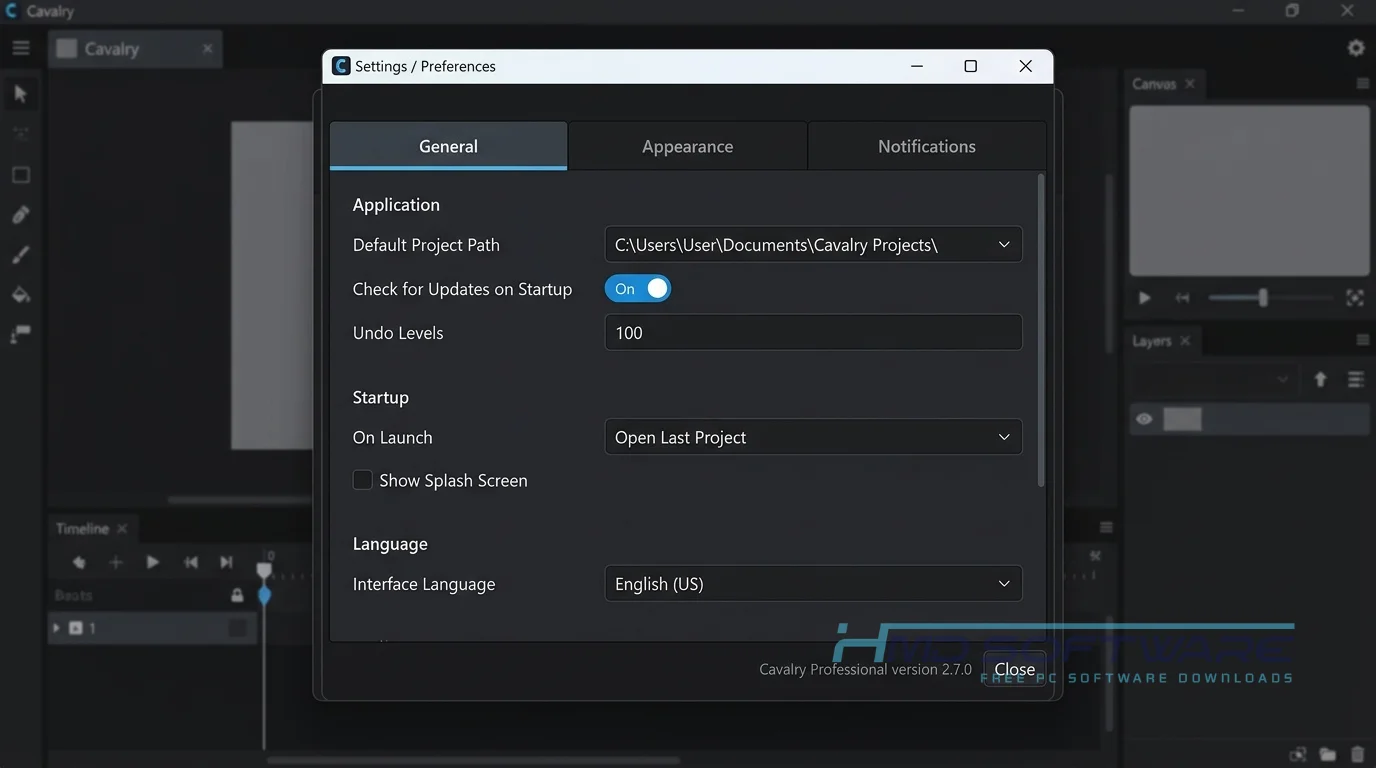Click the Cavalry app logo in main title bar
Image resolution: width=1376 pixels, height=768 pixels.
[x=11, y=11]
